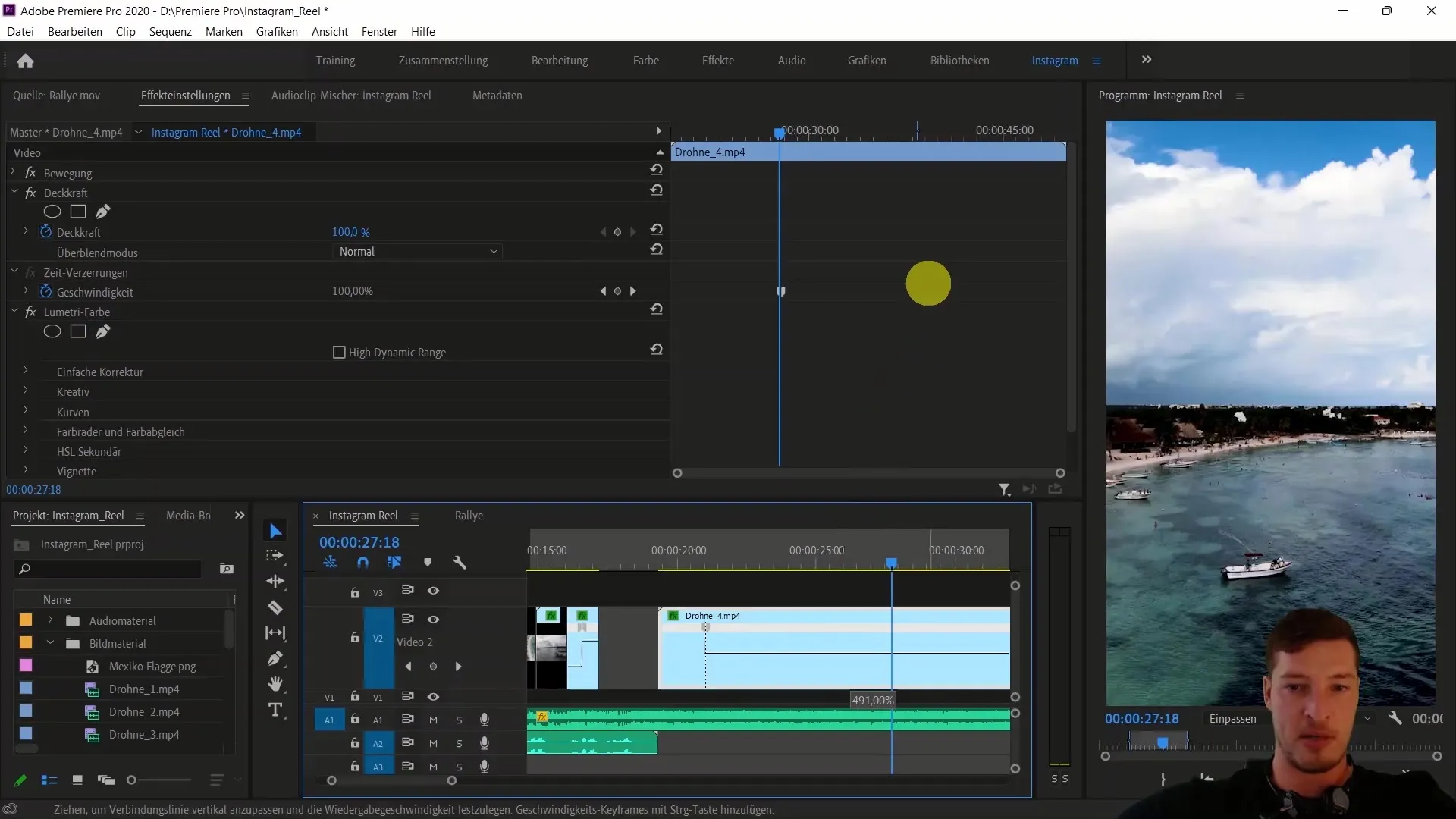
Task: Expand Audiomaterial bin
Action: 50,620
